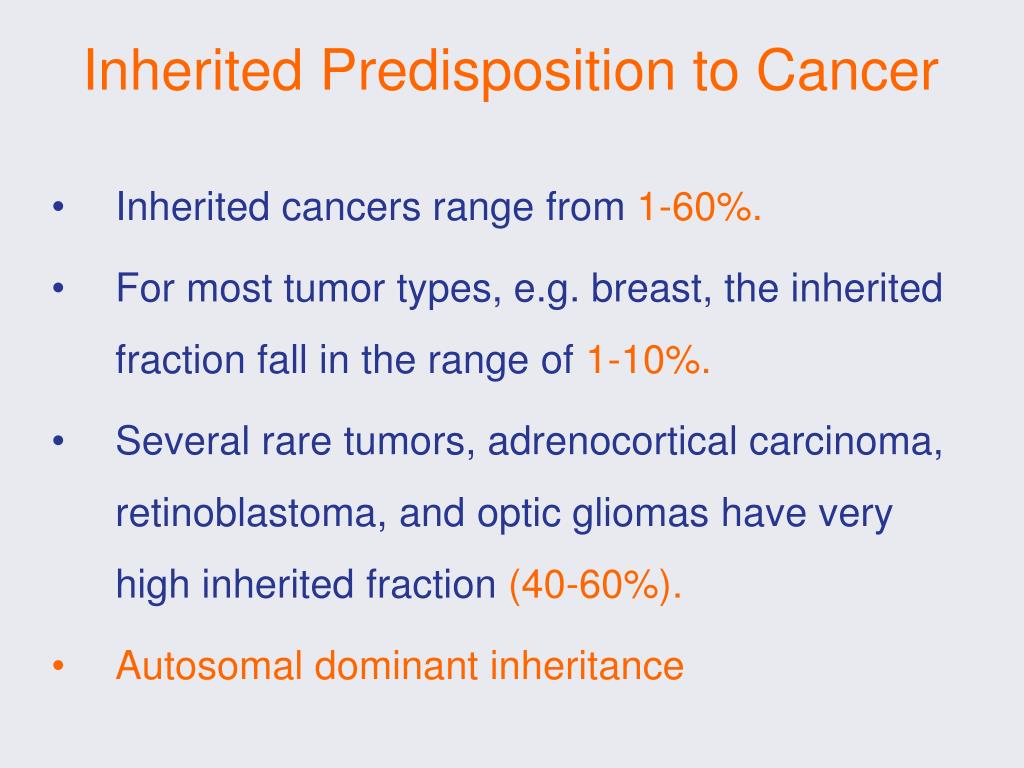Click the bullet point before Inherited cancers
Screen dimensions: 1024x768
pos(58,208)
